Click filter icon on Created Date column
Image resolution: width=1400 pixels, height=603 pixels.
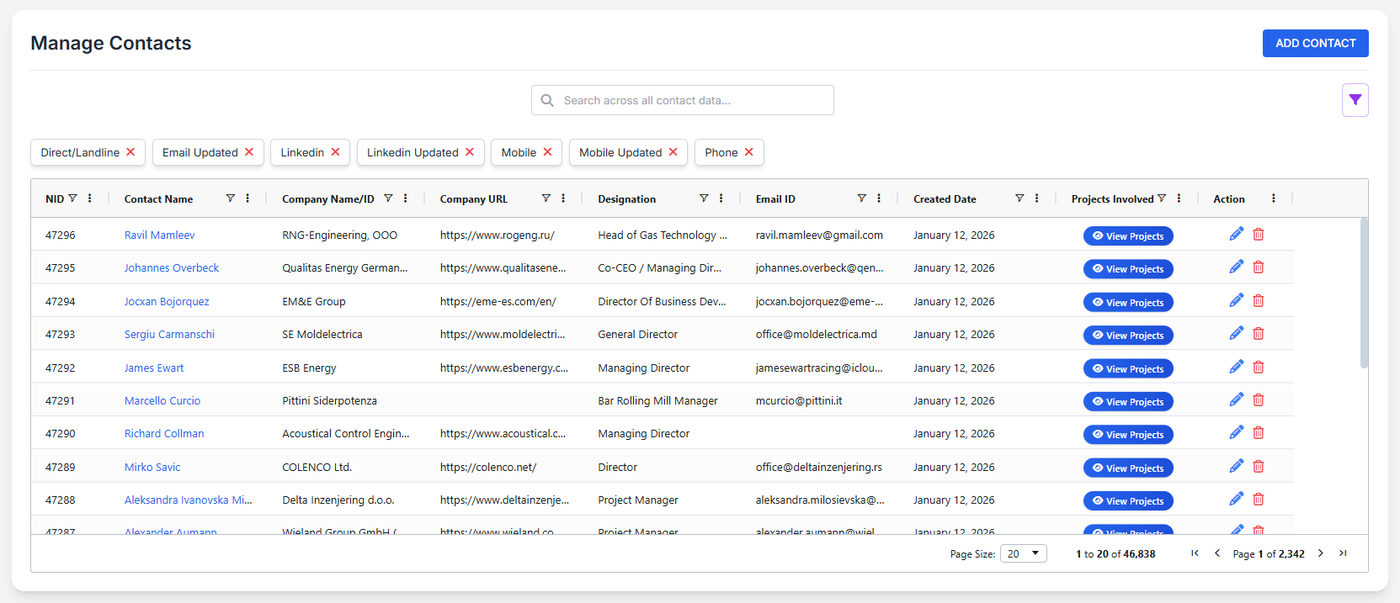(x=1019, y=199)
